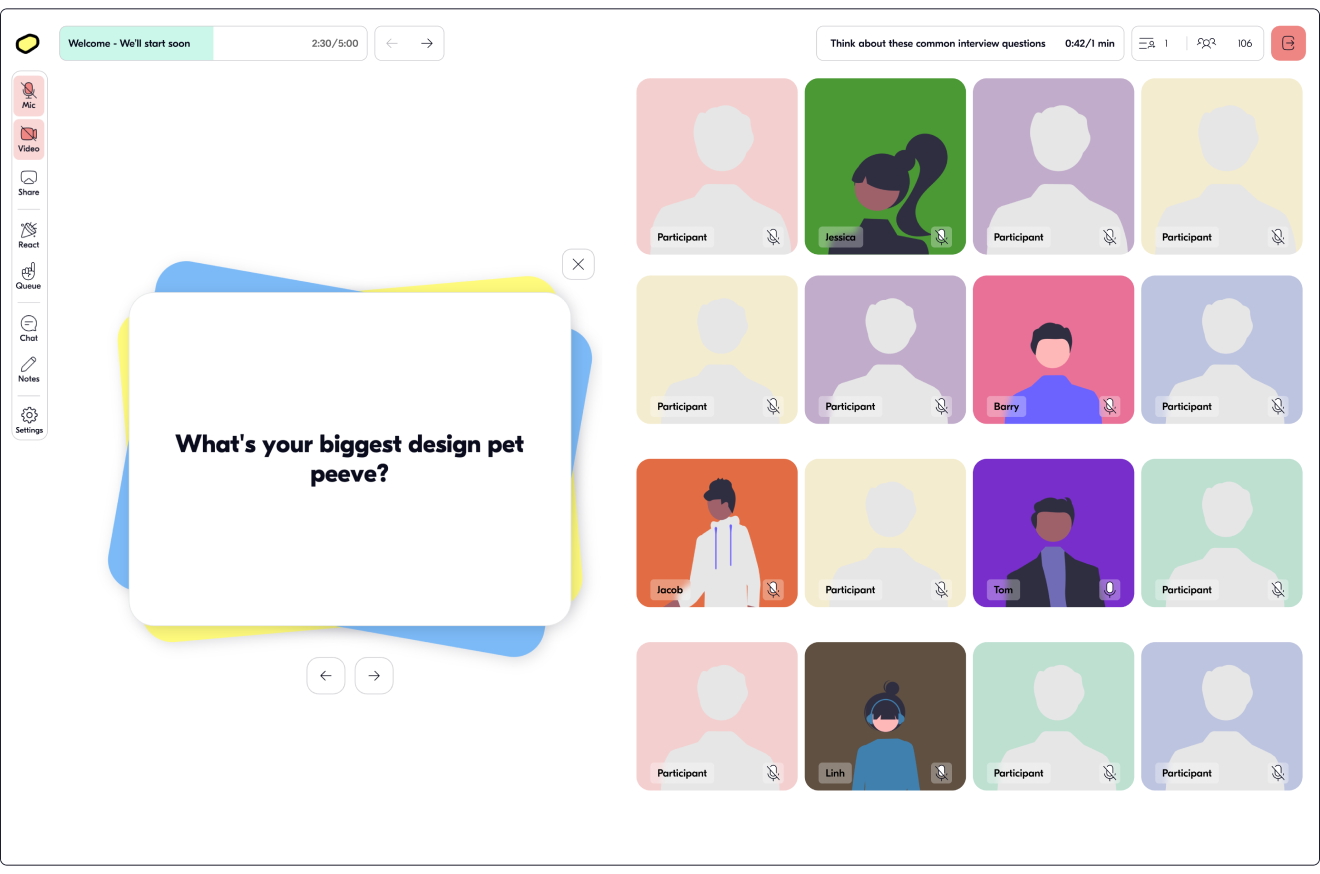This screenshot has width=1320, height=874.
Task: Select Jessica's video tile
Action: (885, 166)
